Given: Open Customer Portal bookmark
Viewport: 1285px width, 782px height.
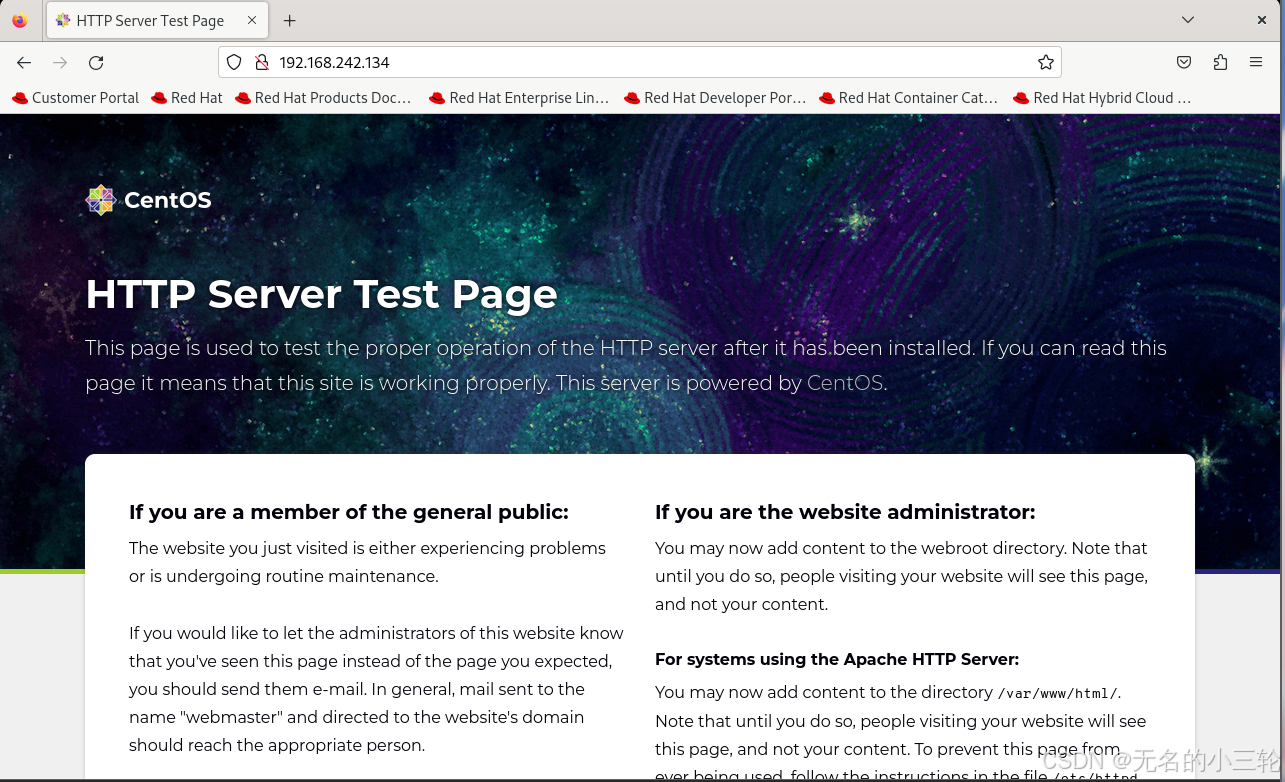Looking at the screenshot, I should click(76, 98).
